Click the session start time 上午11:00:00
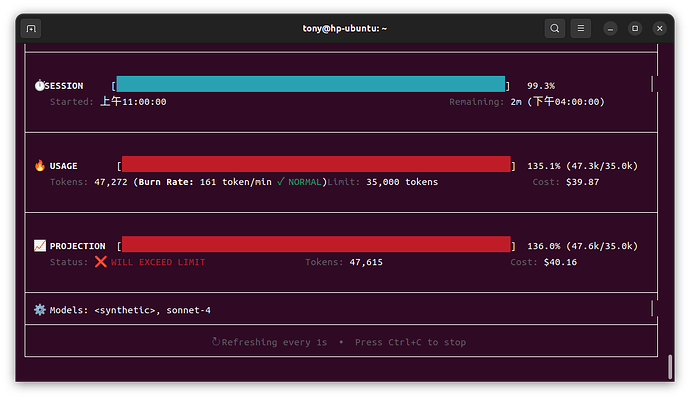Screen dimensions: 690x398 (133, 102)
